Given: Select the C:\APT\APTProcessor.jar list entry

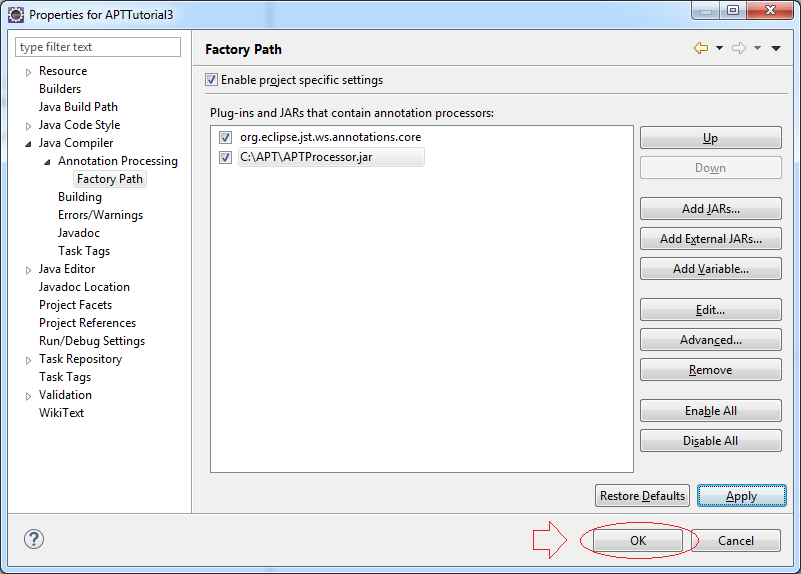Looking at the screenshot, I should click(x=331, y=157).
